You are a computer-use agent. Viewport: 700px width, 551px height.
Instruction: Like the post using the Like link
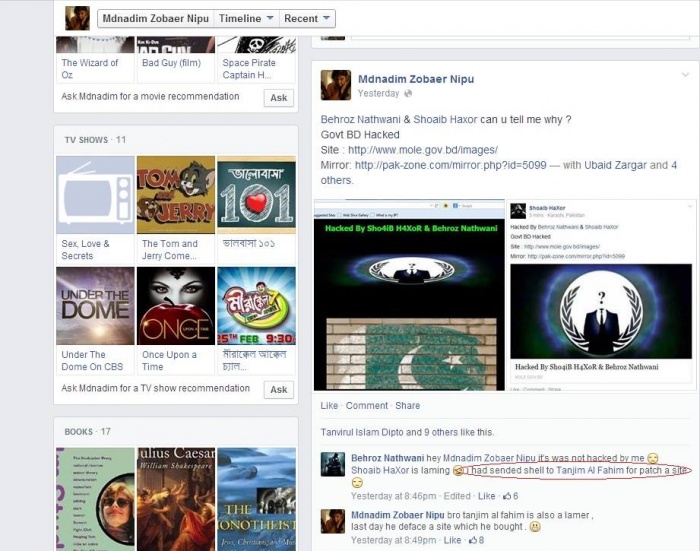coord(329,405)
